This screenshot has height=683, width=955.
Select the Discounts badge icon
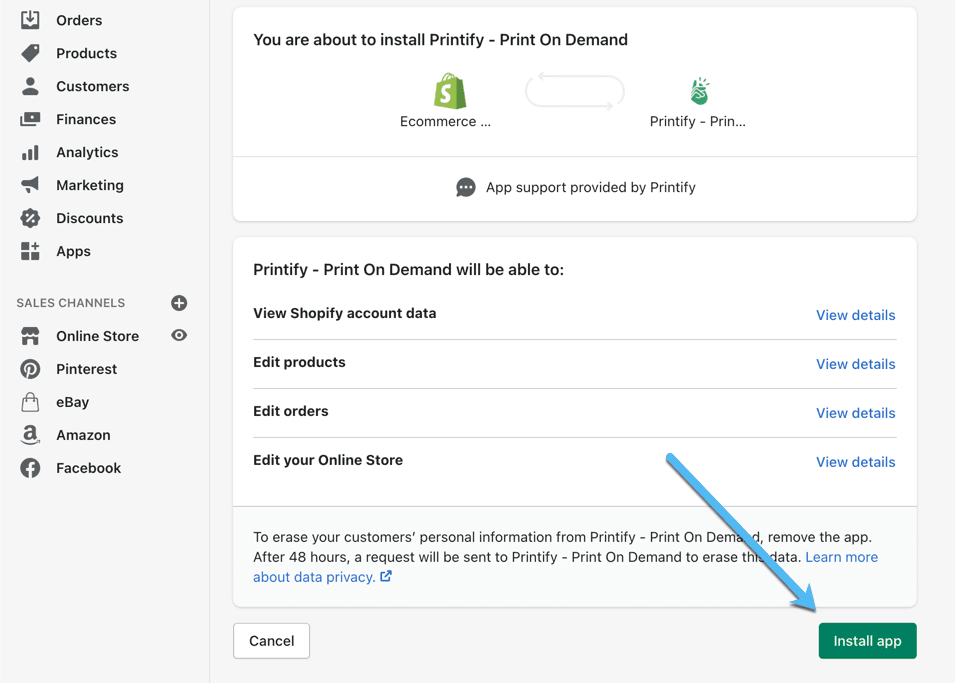[x=30, y=218]
